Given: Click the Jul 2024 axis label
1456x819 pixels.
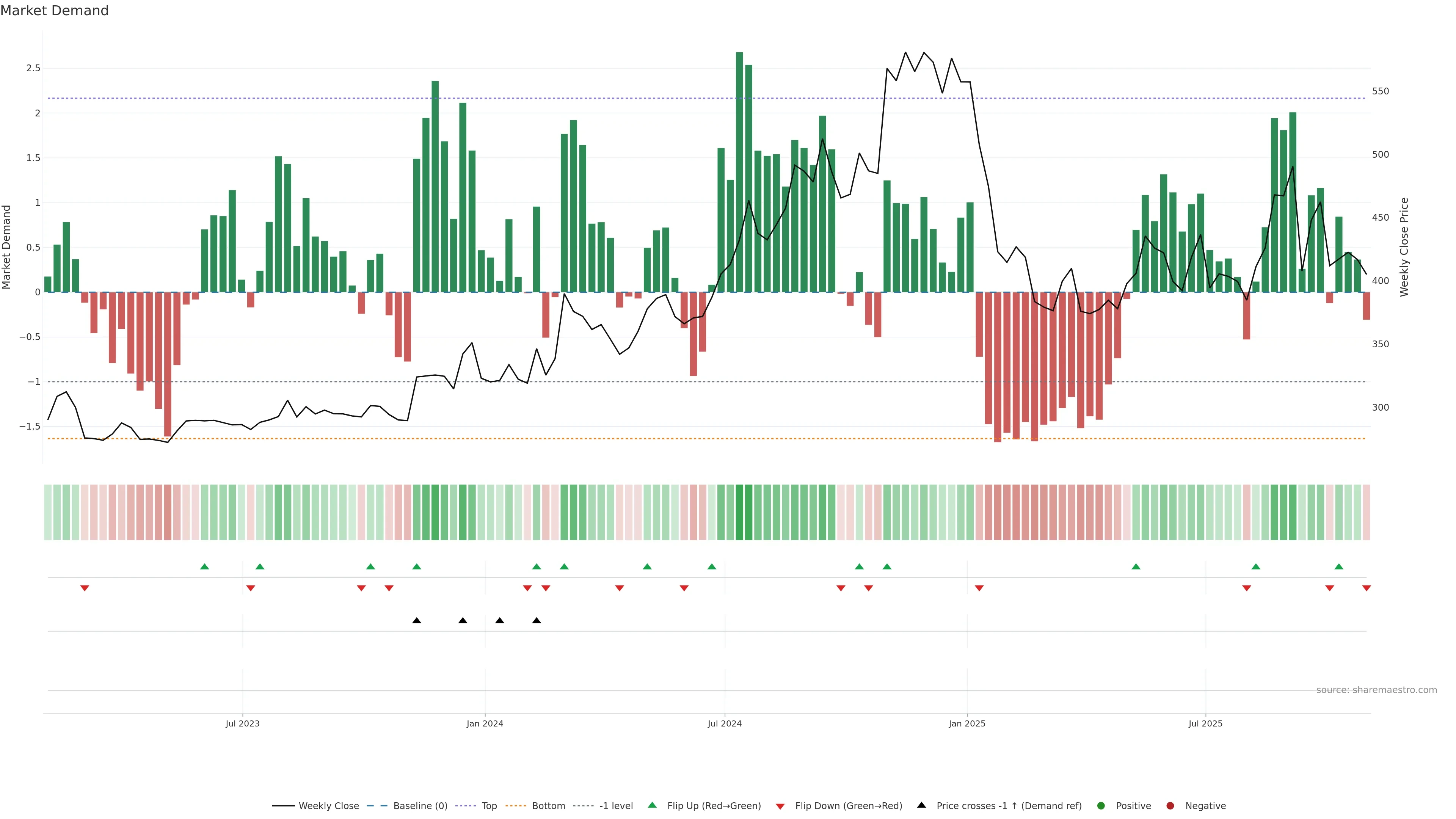Looking at the screenshot, I should point(725,723).
